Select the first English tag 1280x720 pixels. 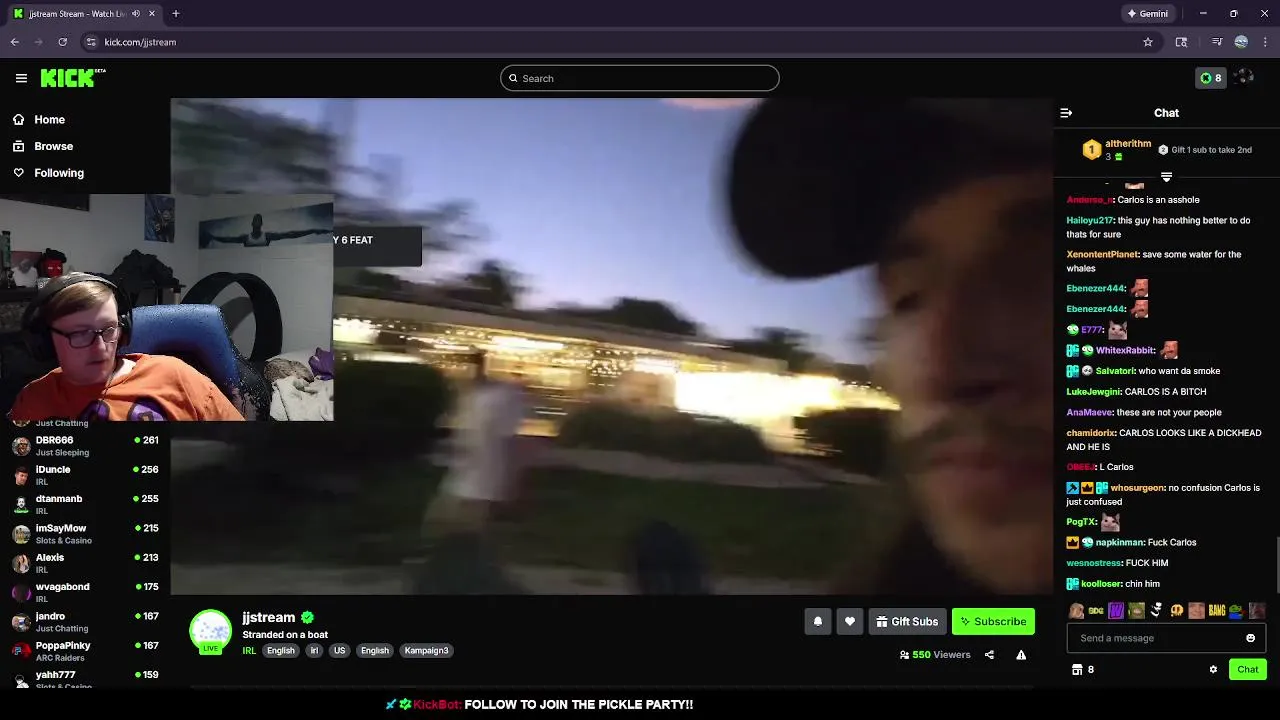(281, 650)
